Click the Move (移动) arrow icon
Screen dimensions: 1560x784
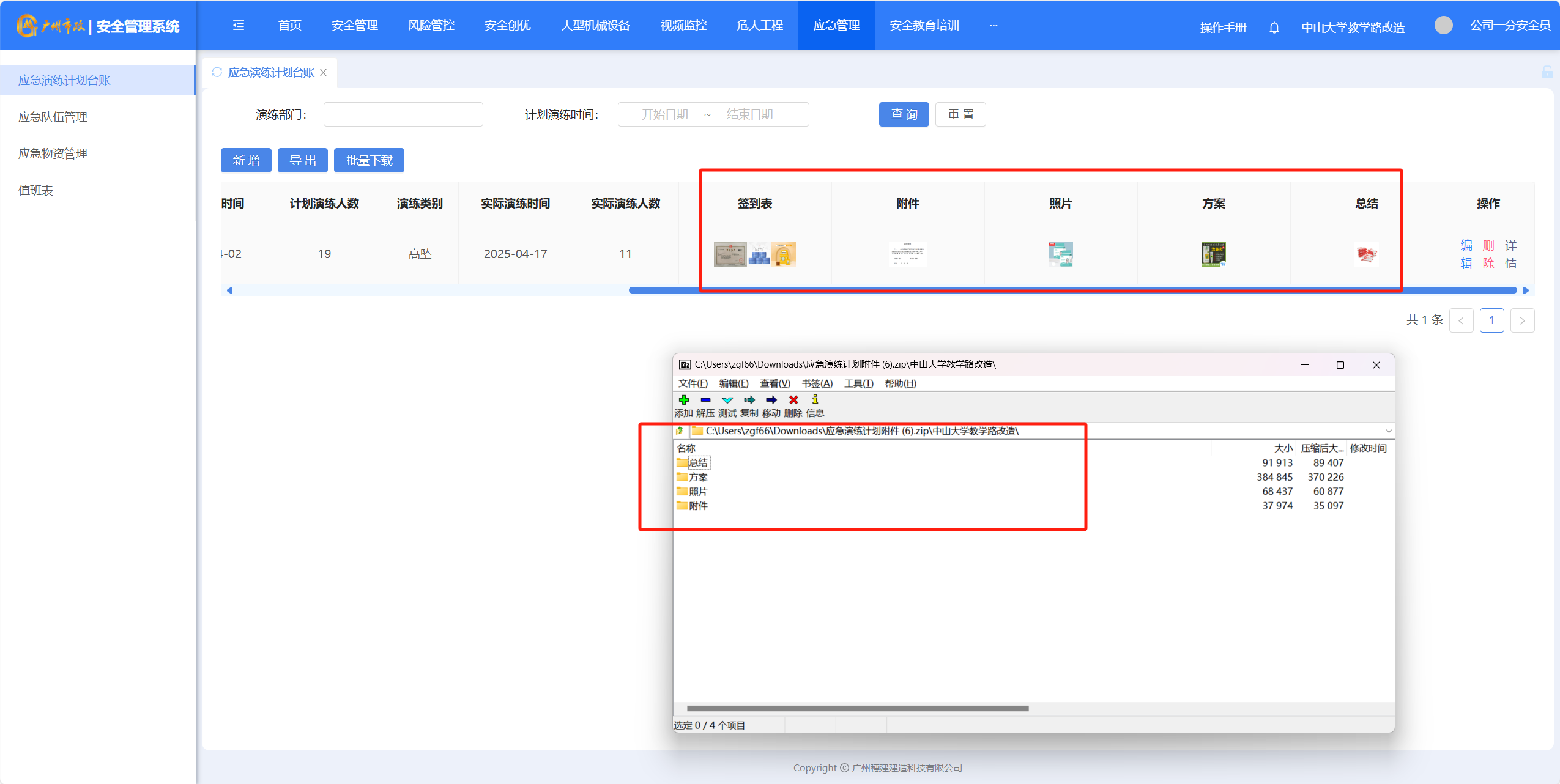click(771, 400)
